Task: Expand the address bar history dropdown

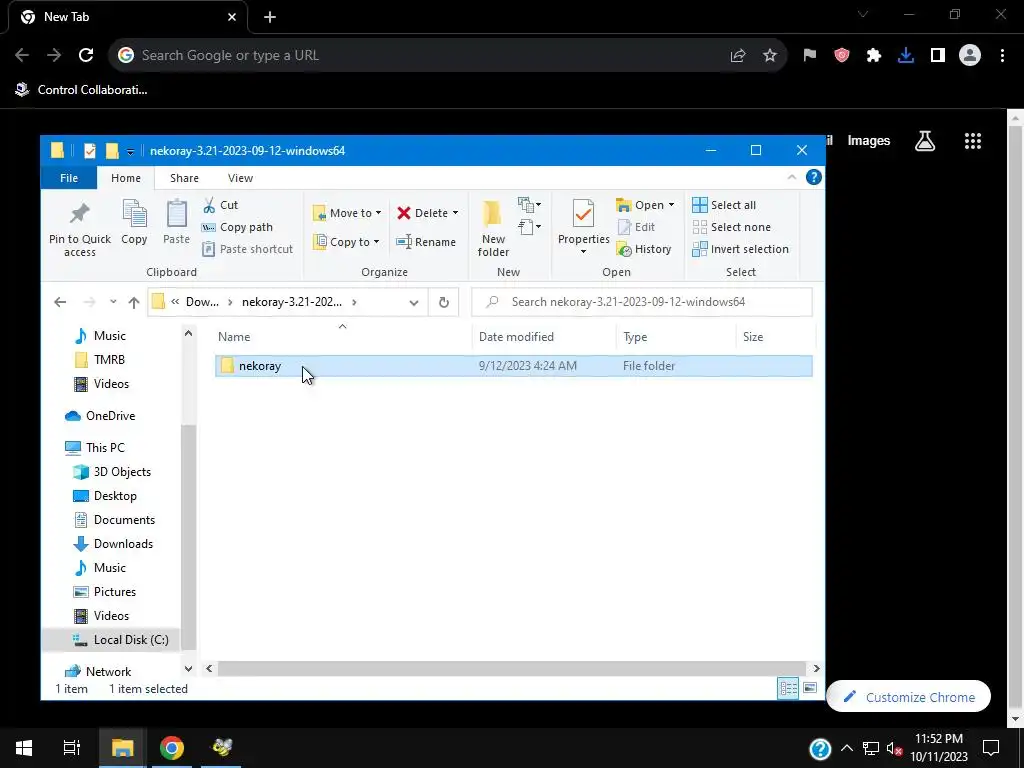Action: pyautogui.click(x=413, y=302)
